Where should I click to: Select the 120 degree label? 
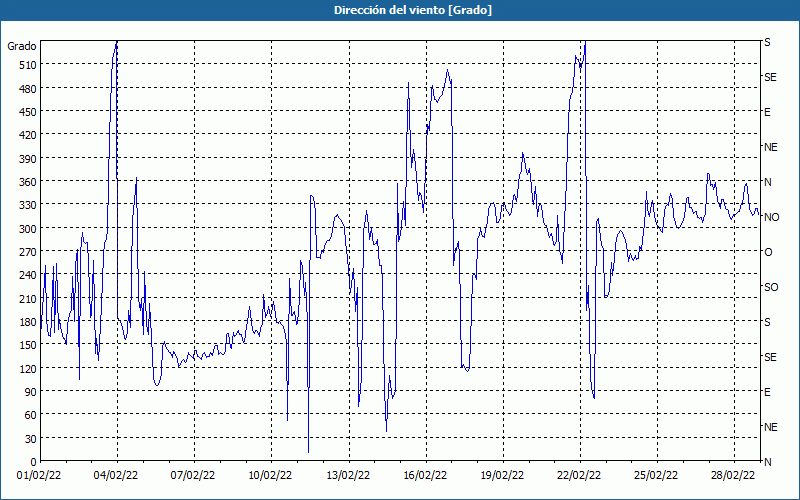[x=28, y=368]
